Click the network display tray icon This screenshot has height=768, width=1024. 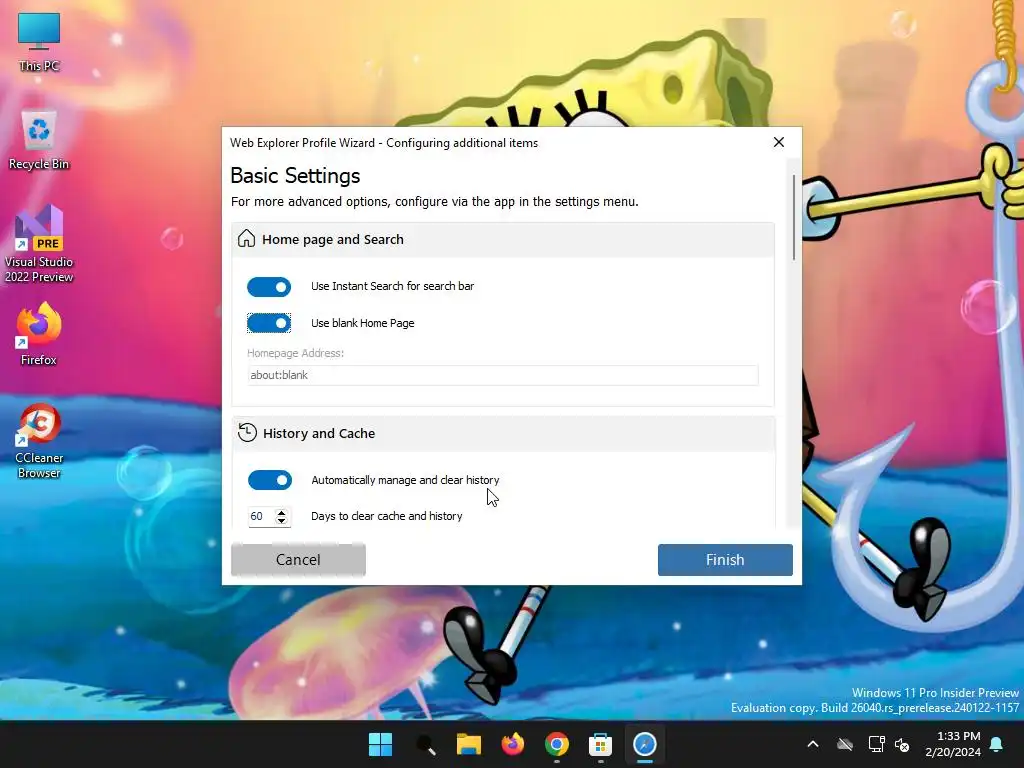coord(876,744)
